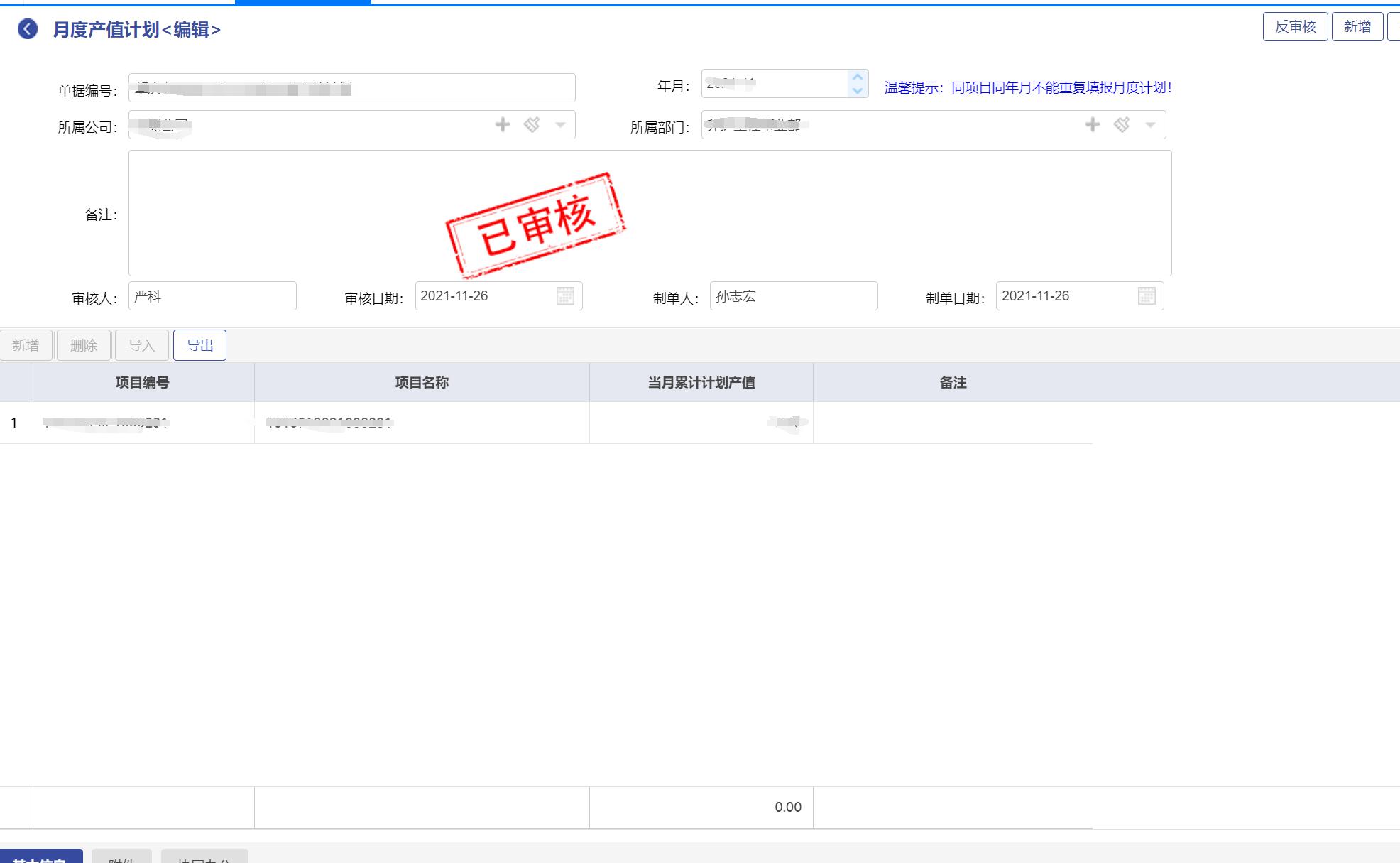Screen dimensions: 1400x863
Task: Click the 项目名称 column header
Action: tap(422, 383)
